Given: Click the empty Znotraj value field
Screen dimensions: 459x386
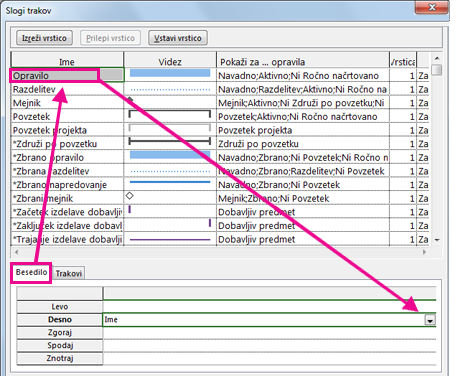Looking at the screenshot, I should coord(270,359).
